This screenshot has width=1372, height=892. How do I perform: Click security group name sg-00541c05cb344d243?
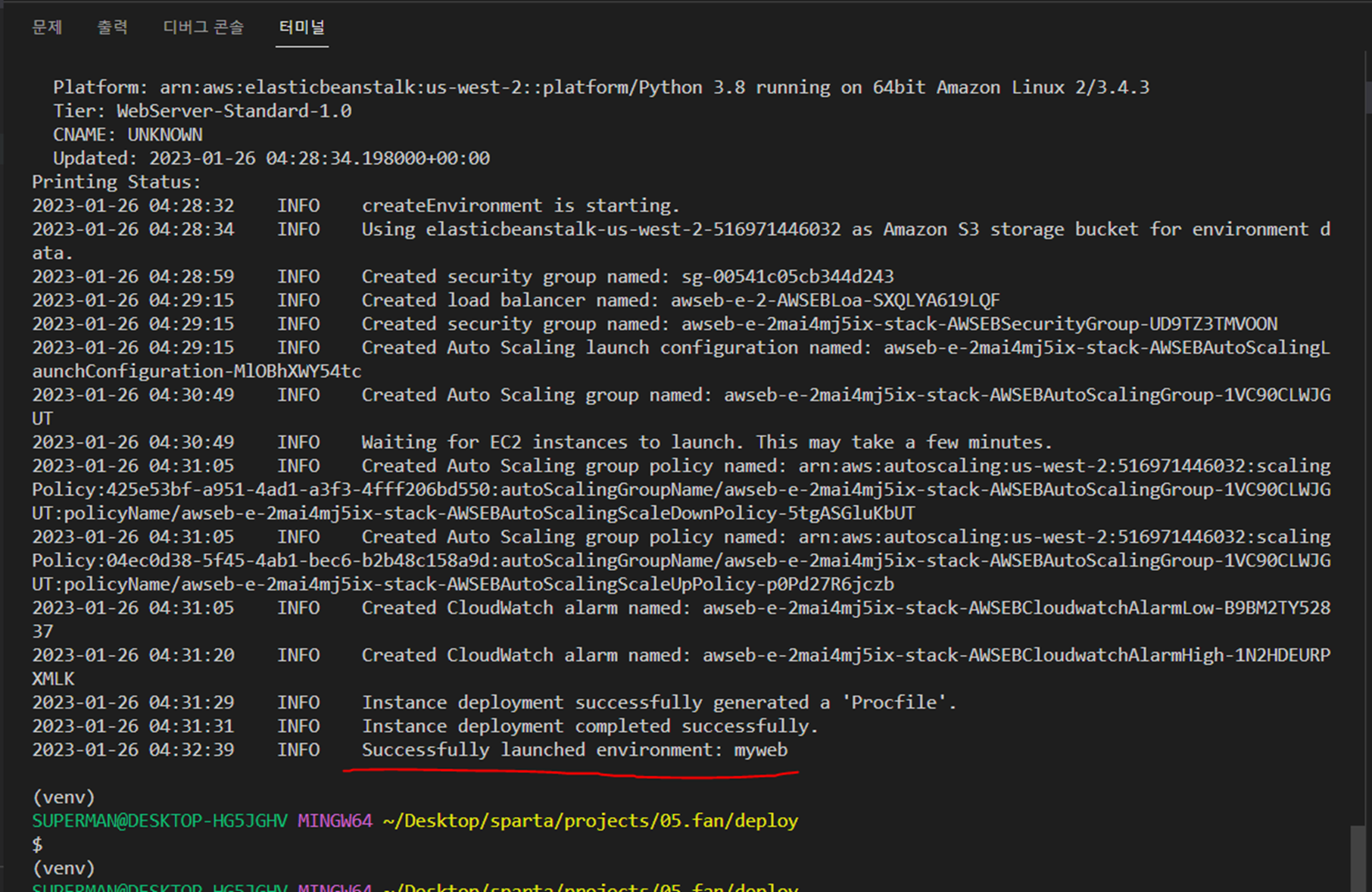coord(787,276)
